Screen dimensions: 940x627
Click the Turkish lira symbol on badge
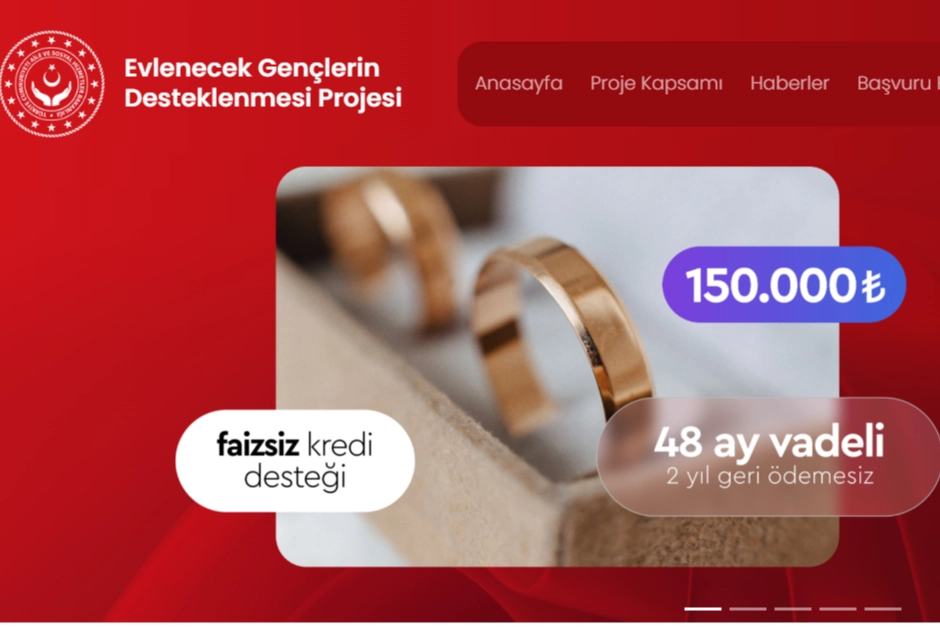click(x=873, y=287)
